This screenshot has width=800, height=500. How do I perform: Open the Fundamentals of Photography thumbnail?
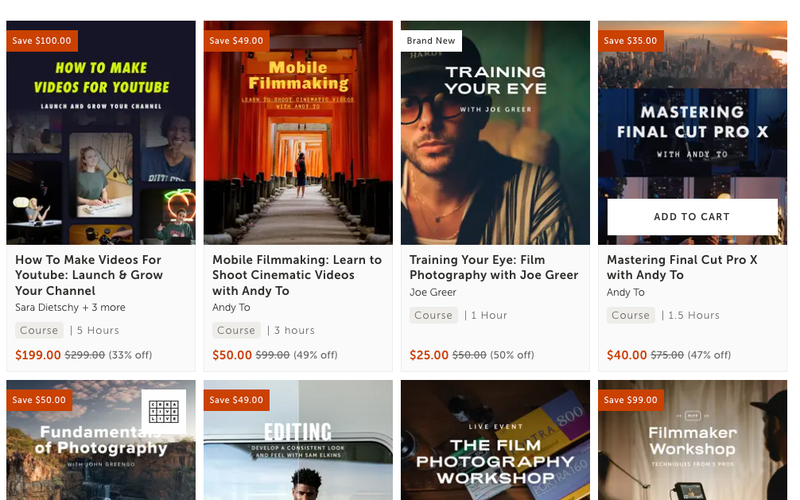pyautogui.click(x=101, y=440)
